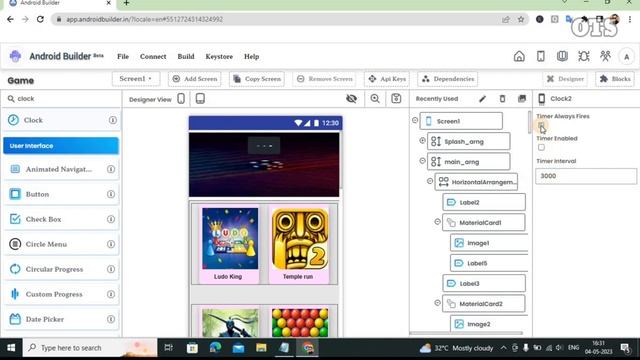Viewport: 640px width, 360px height.
Task: Open the community people icon in header
Action: point(605,56)
